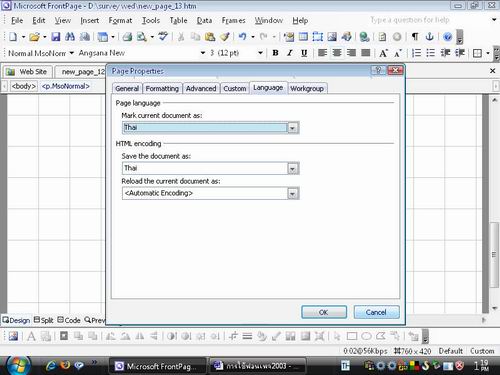Click the Open folder icon
500x375 pixels.
pyautogui.click(x=34, y=37)
